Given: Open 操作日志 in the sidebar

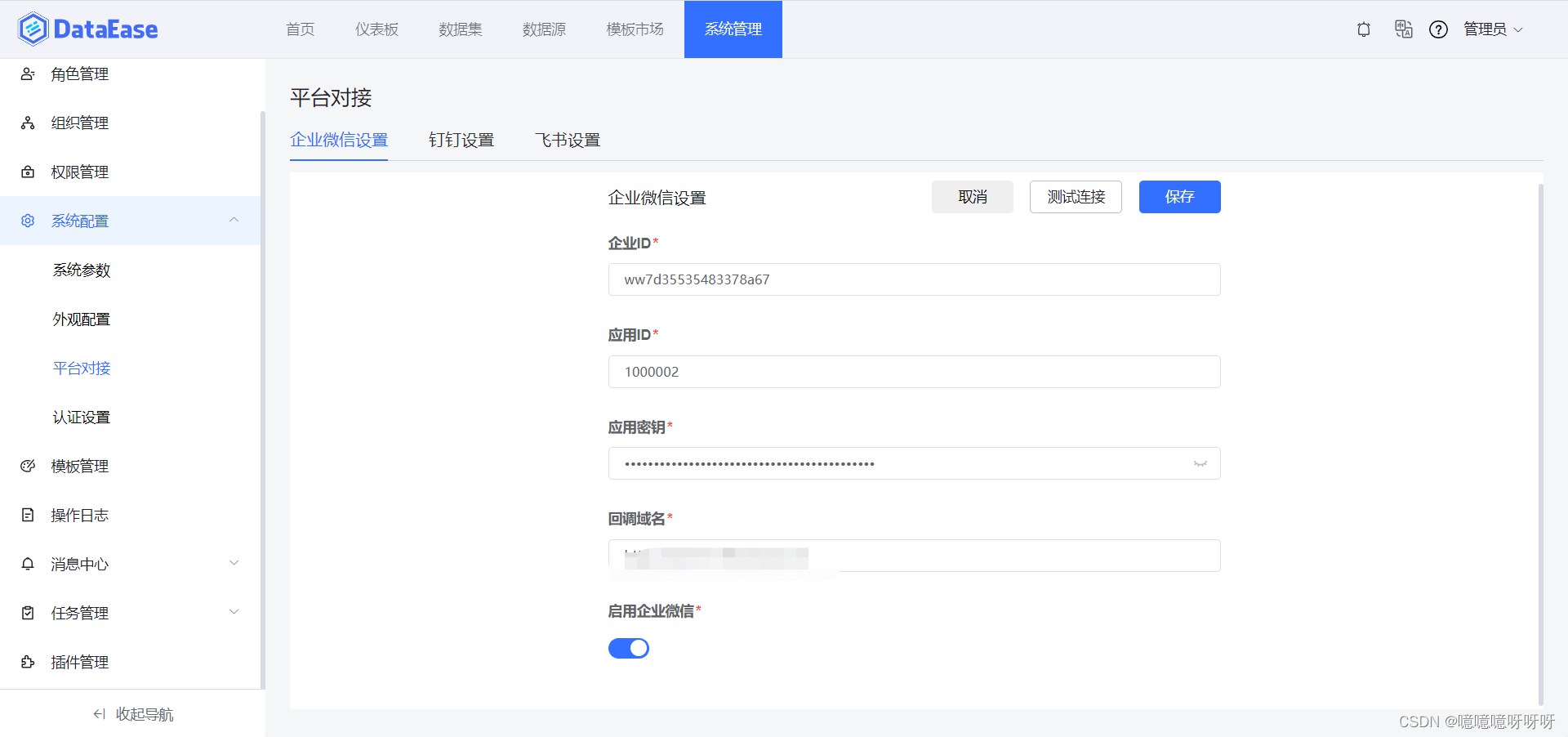Looking at the screenshot, I should (x=79, y=515).
